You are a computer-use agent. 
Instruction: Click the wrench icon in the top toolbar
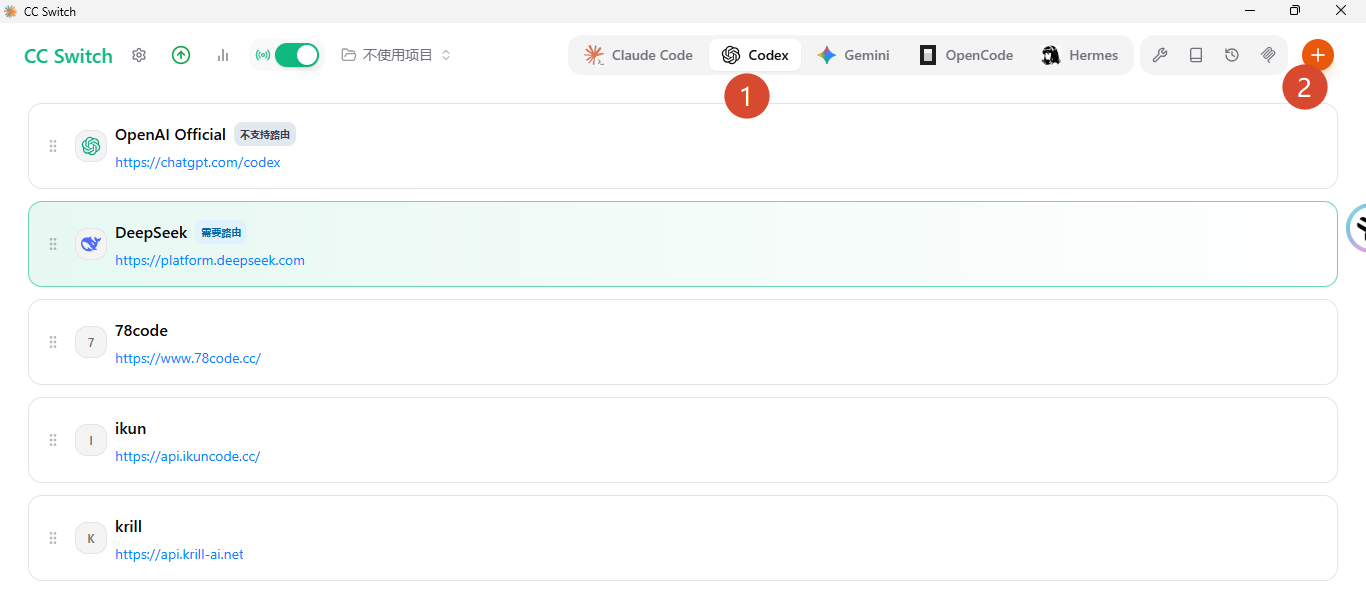tap(1160, 55)
